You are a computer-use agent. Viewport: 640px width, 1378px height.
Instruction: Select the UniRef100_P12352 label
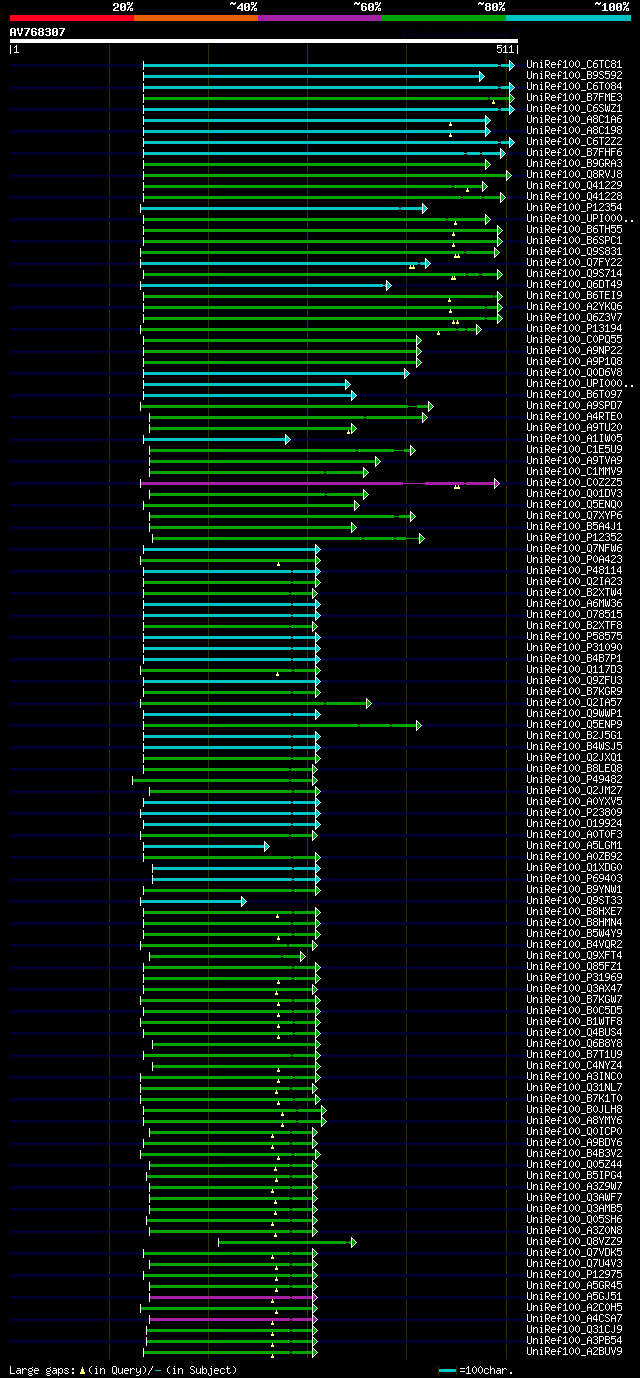click(574, 538)
